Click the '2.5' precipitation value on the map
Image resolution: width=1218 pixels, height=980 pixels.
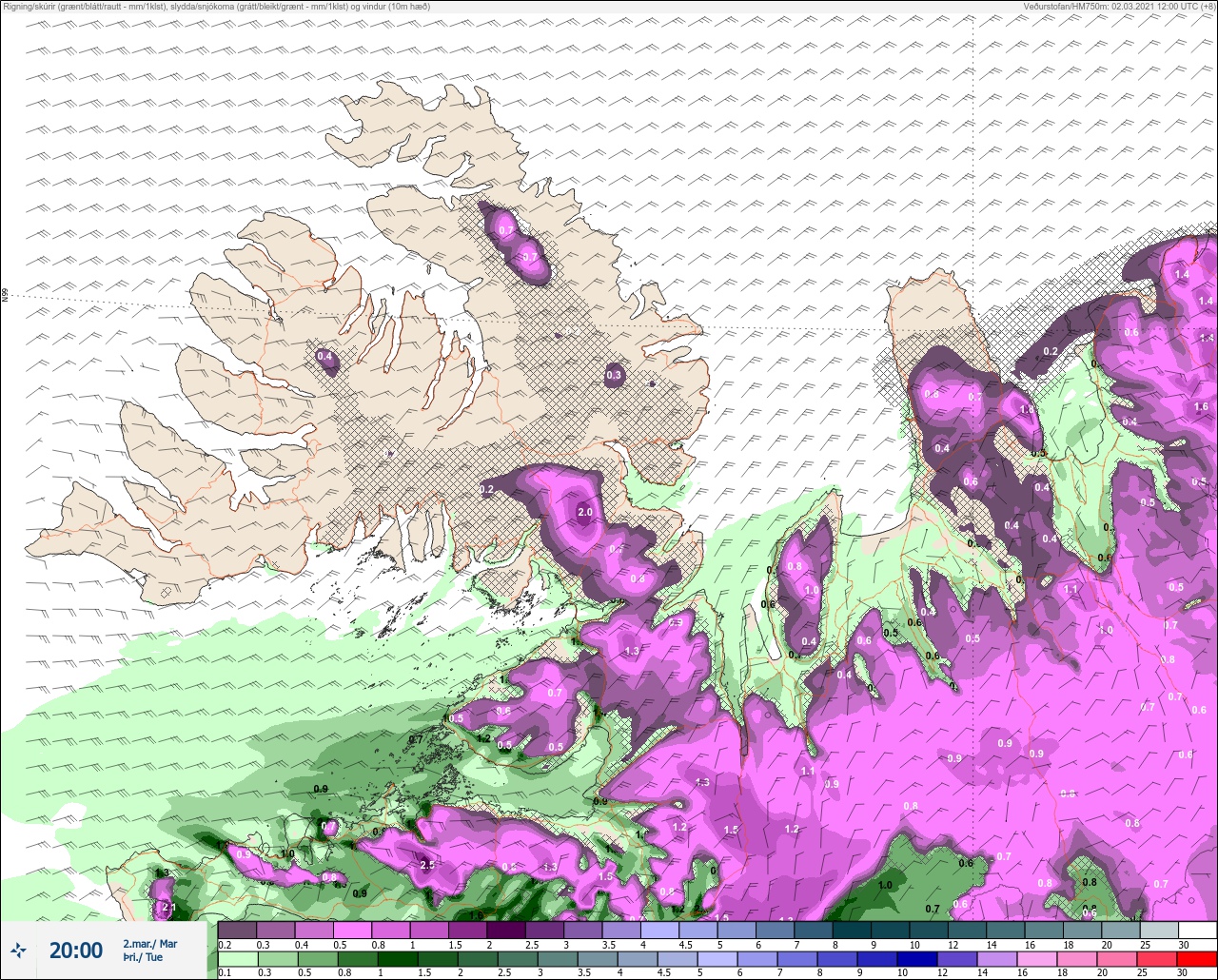(x=427, y=865)
